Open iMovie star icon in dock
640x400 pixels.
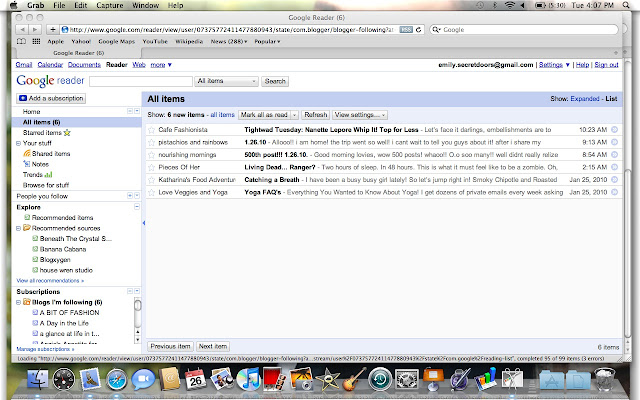327,380
